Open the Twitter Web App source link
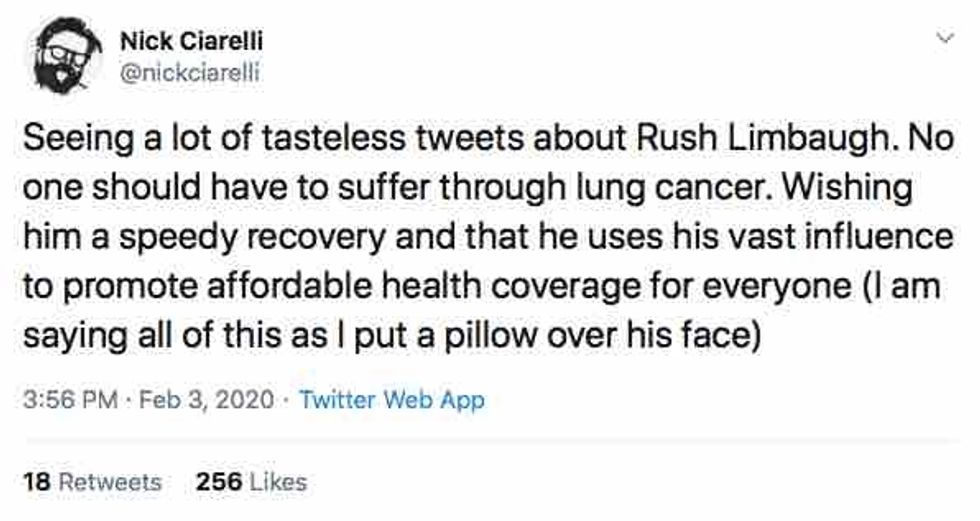Viewport: 980px width, 521px height. [392, 401]
